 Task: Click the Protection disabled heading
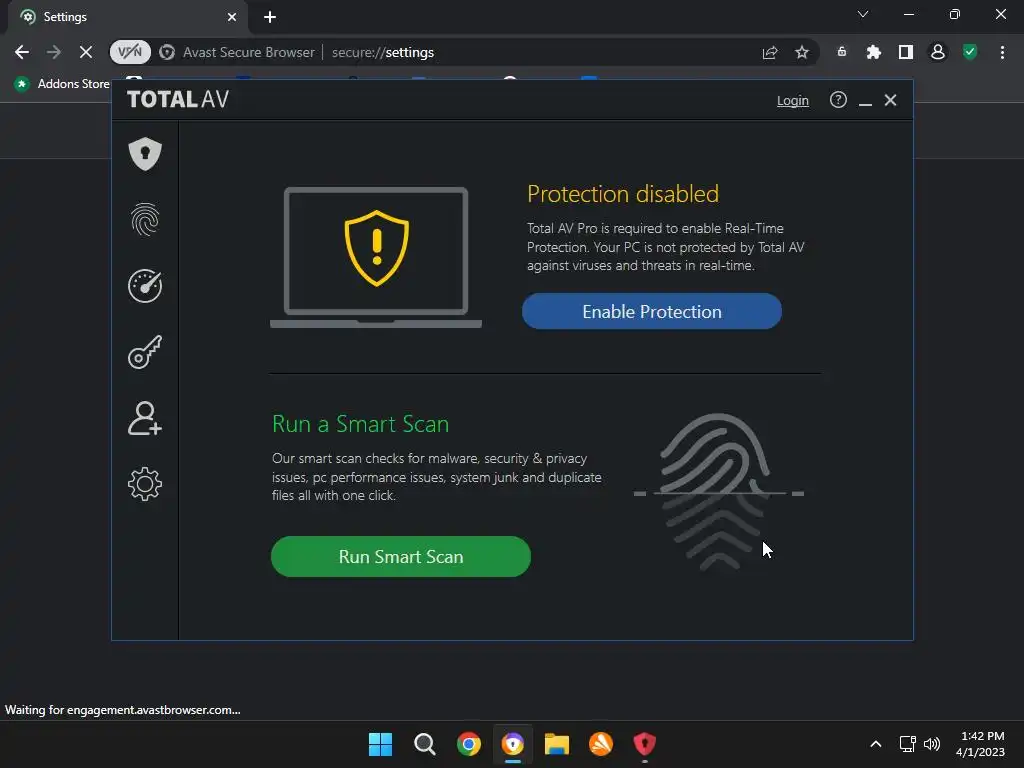point(623,194)
